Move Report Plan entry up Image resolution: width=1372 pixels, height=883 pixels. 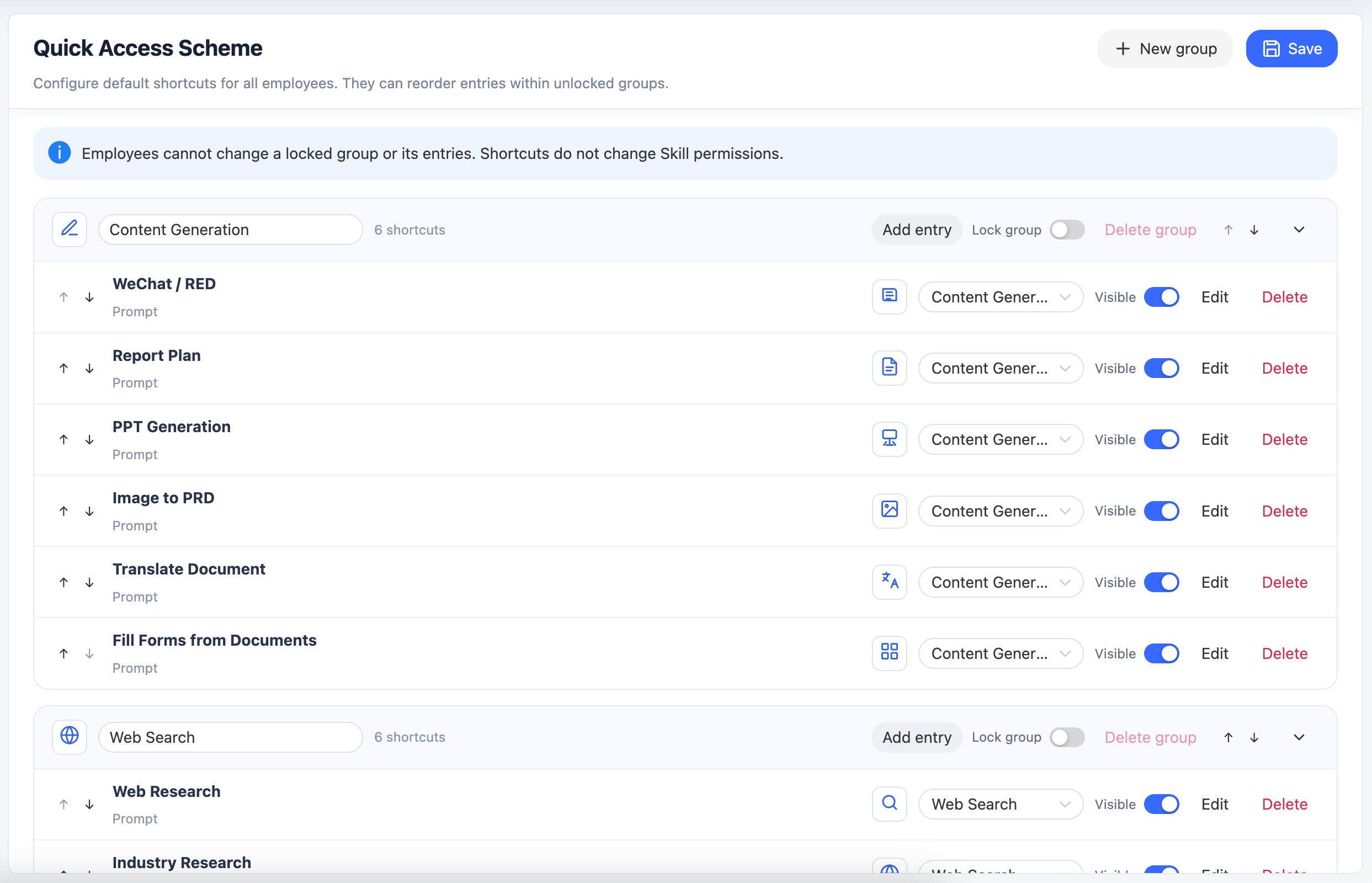(63, 368)
